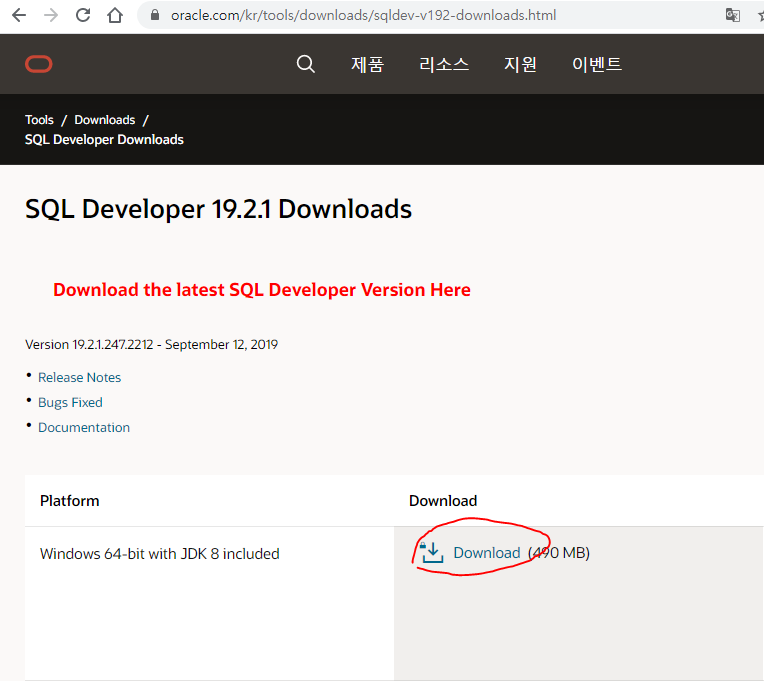Open the browser home page icon
764x681 pixels.
click(115, 15)
